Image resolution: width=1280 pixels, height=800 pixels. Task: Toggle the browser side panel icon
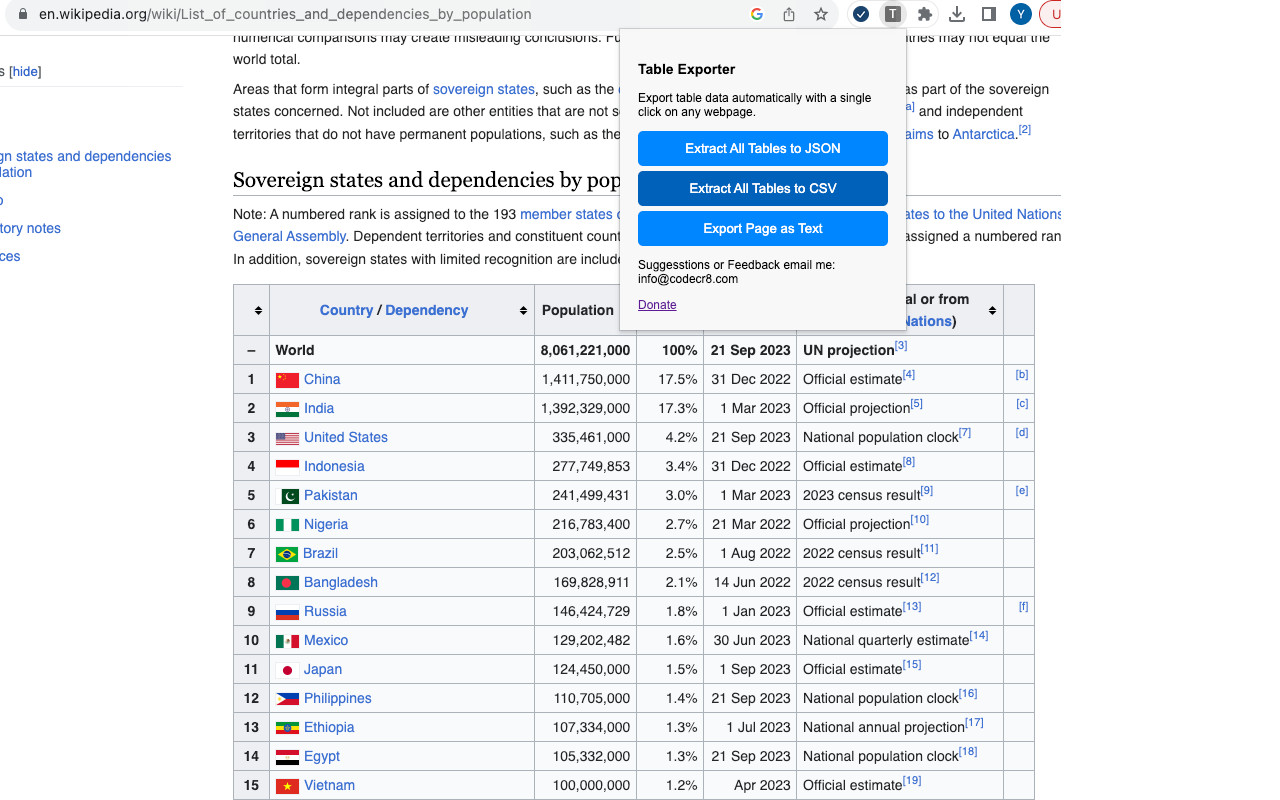click(989, 14)
